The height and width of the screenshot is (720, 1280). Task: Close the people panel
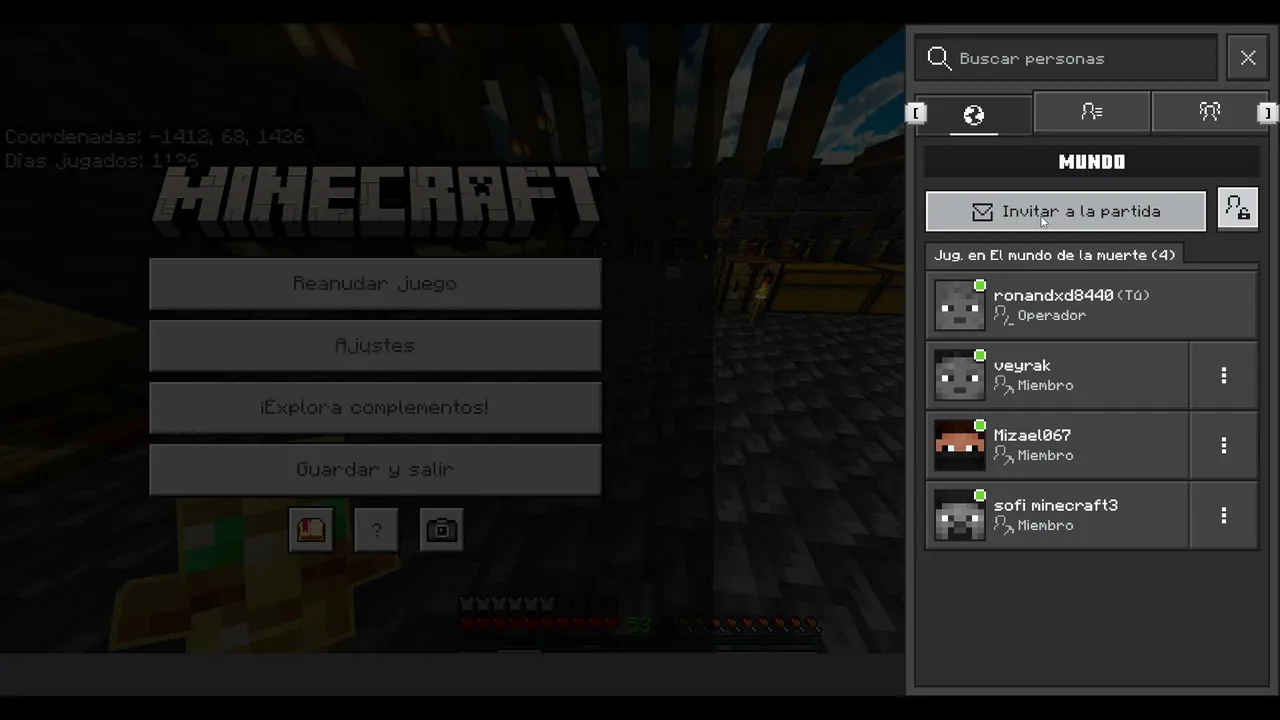1248,58
